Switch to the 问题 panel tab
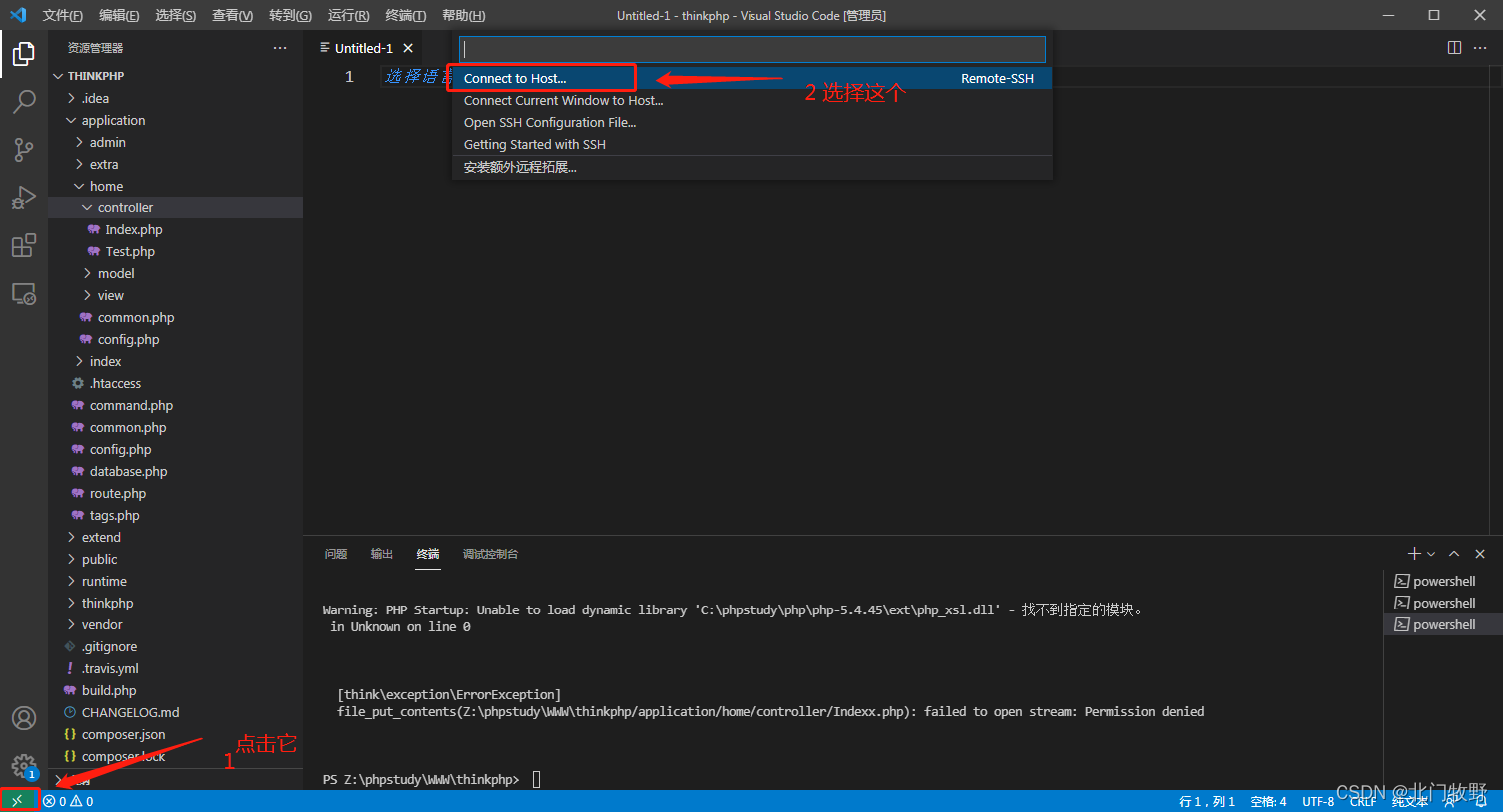 pos(336,554)
